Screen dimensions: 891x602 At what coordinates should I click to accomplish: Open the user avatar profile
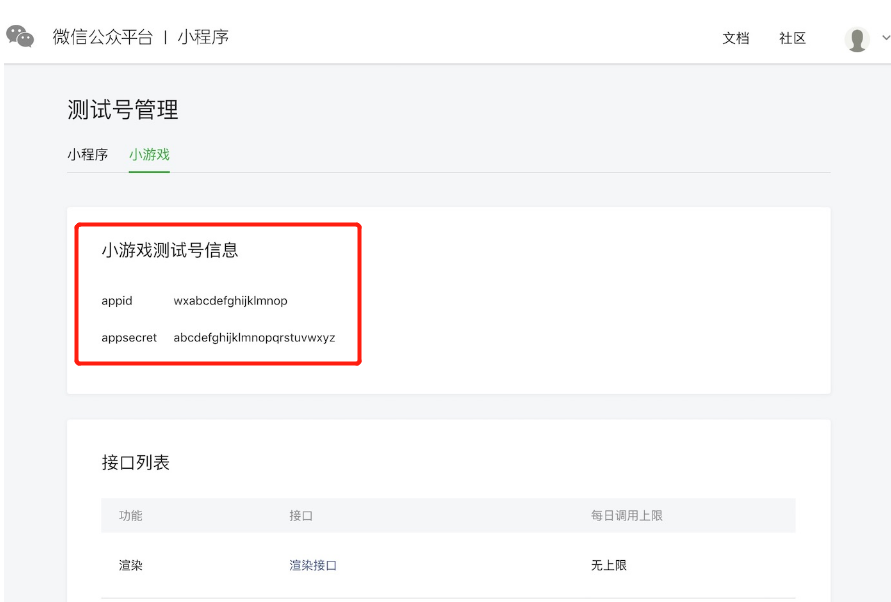pos(857,39)
